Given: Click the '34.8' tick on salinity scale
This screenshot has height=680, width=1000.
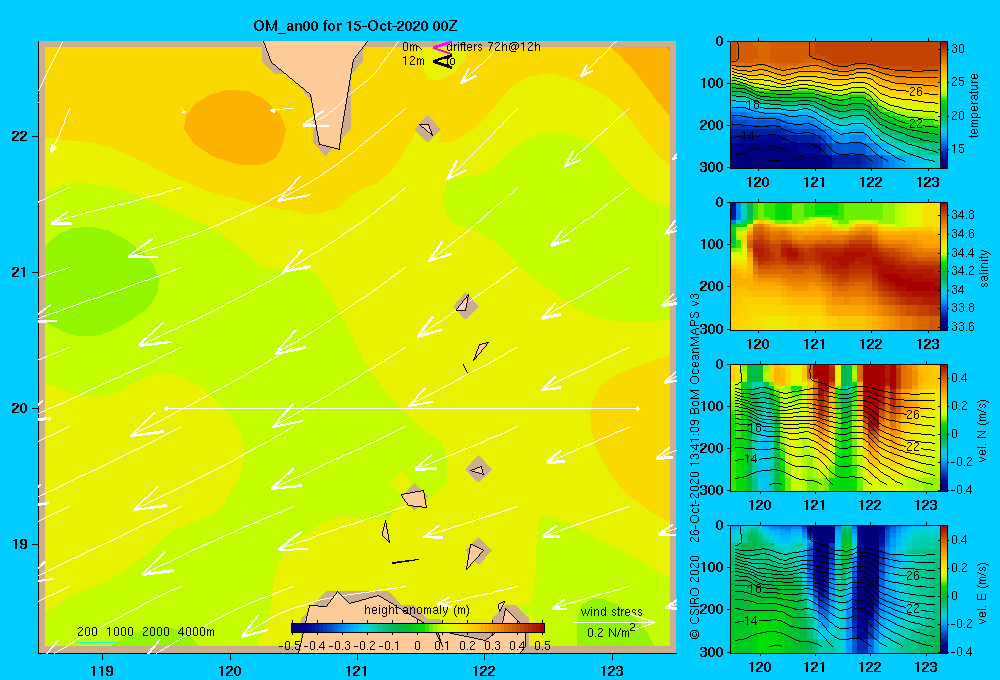Looking at the screenshot, I should [x=963, y=215].
